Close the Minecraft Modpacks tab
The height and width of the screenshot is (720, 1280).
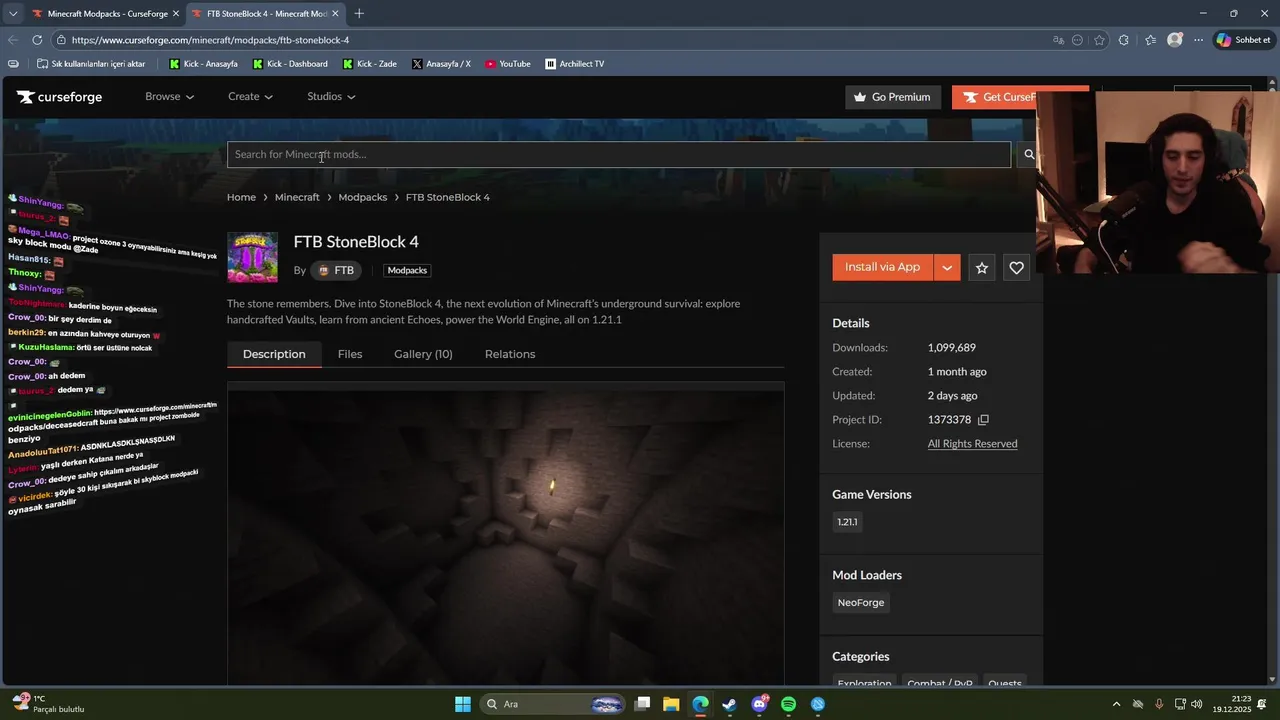175,14
